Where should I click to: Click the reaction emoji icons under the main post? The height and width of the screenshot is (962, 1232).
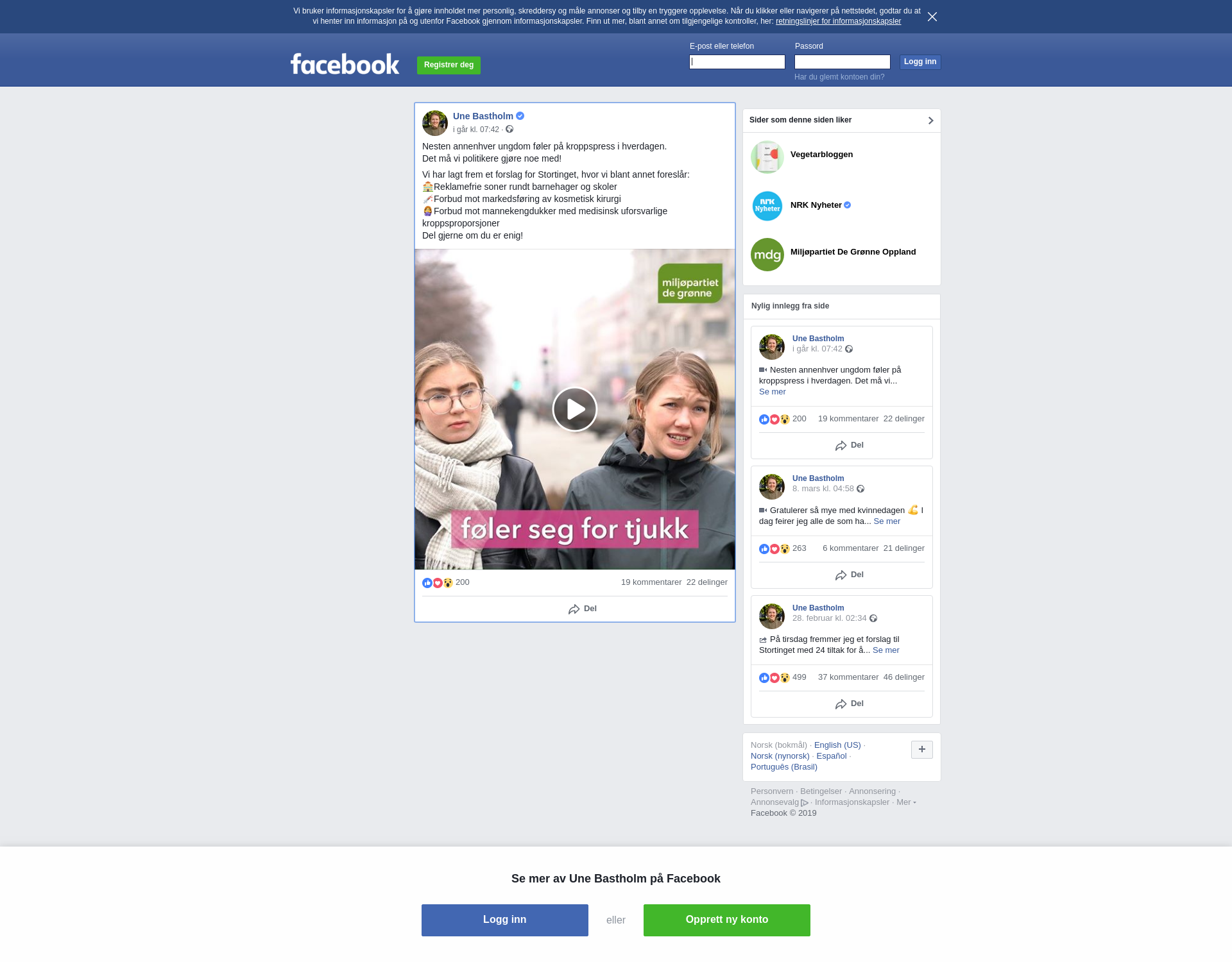[438, 583]
